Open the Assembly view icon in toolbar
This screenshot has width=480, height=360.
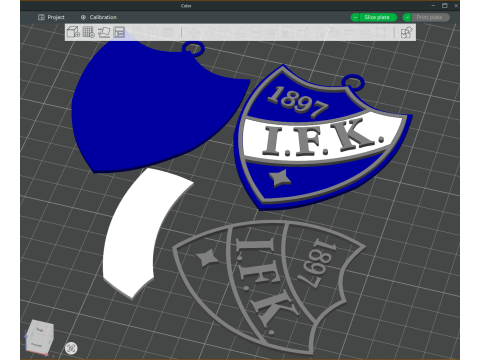[x=406, y=33]
